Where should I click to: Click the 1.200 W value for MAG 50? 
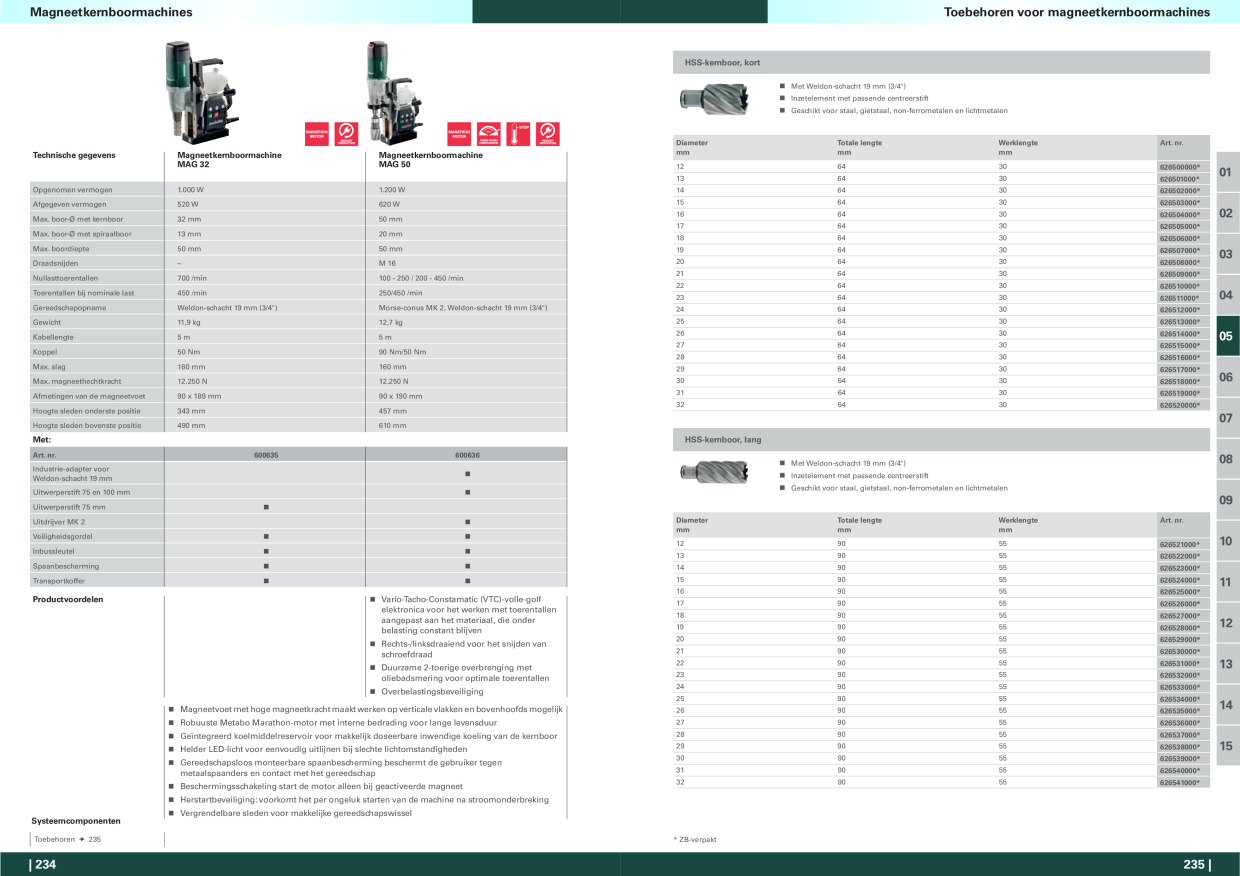click(x=392, y=189)
